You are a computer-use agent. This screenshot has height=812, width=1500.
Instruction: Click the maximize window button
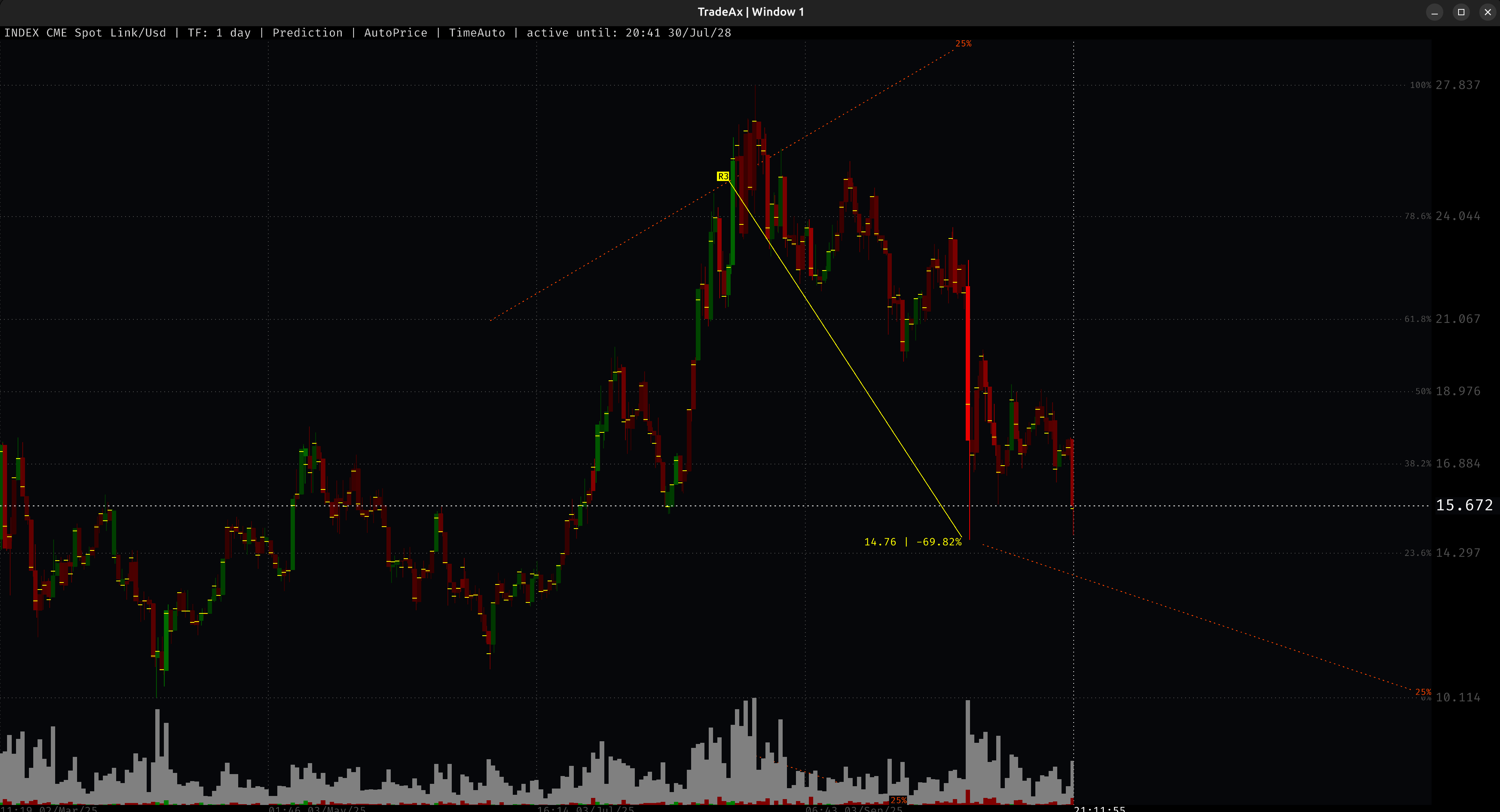pos(1461,12)
